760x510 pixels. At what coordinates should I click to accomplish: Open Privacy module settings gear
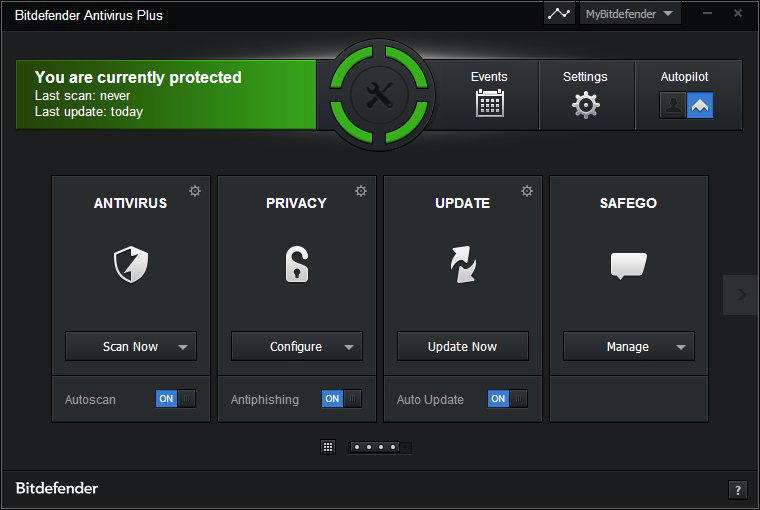point(361,191)
